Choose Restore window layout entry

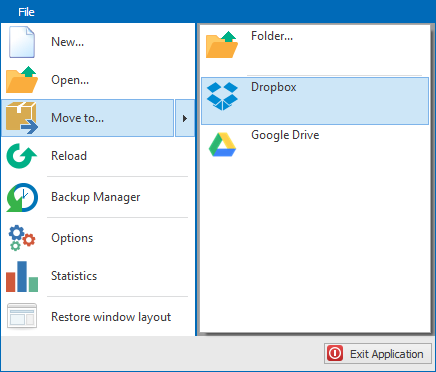click(98, 317)
